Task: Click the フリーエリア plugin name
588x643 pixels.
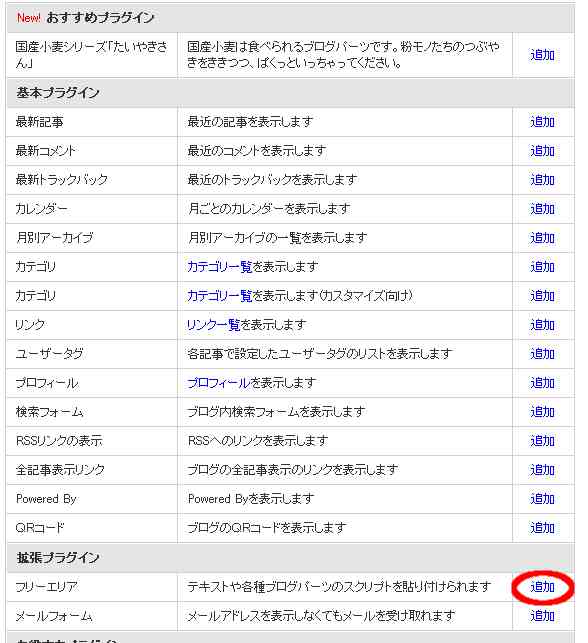Action: pyautogui.click(x=46, y=587)
